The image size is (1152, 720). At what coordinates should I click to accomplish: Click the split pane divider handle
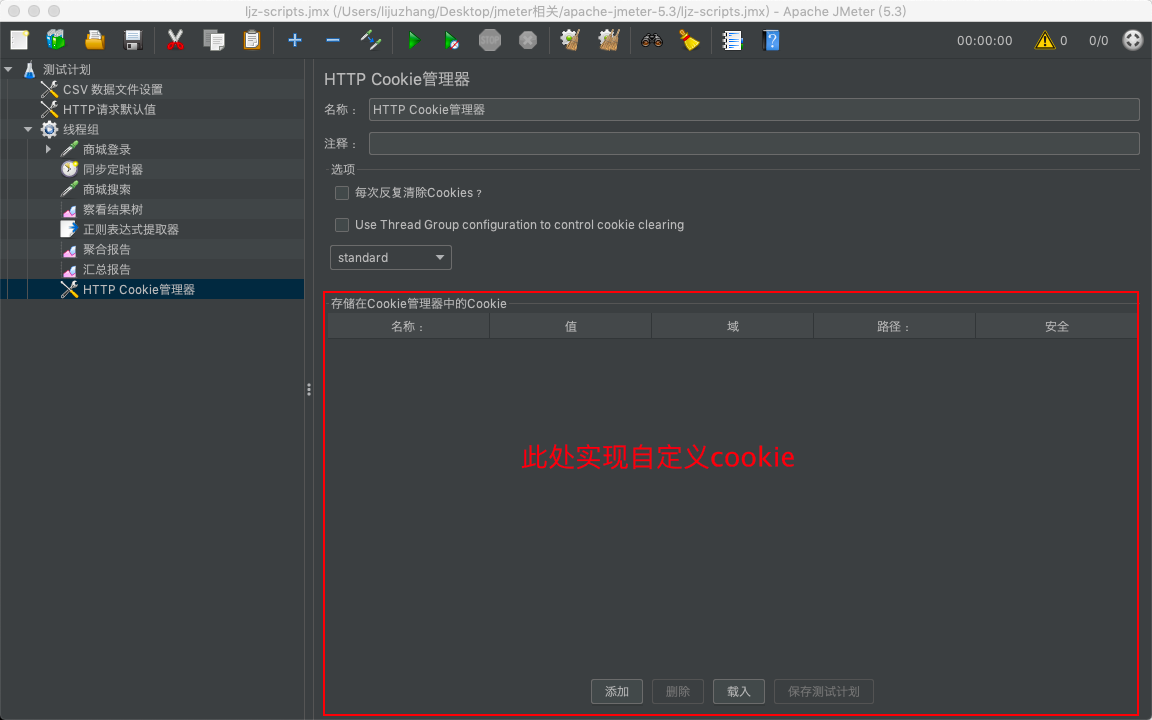pyautogui.click(x=309, y=389)
